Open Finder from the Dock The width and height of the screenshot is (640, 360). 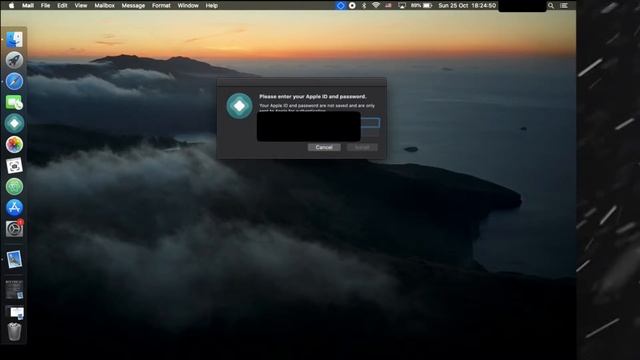[14, 39]
